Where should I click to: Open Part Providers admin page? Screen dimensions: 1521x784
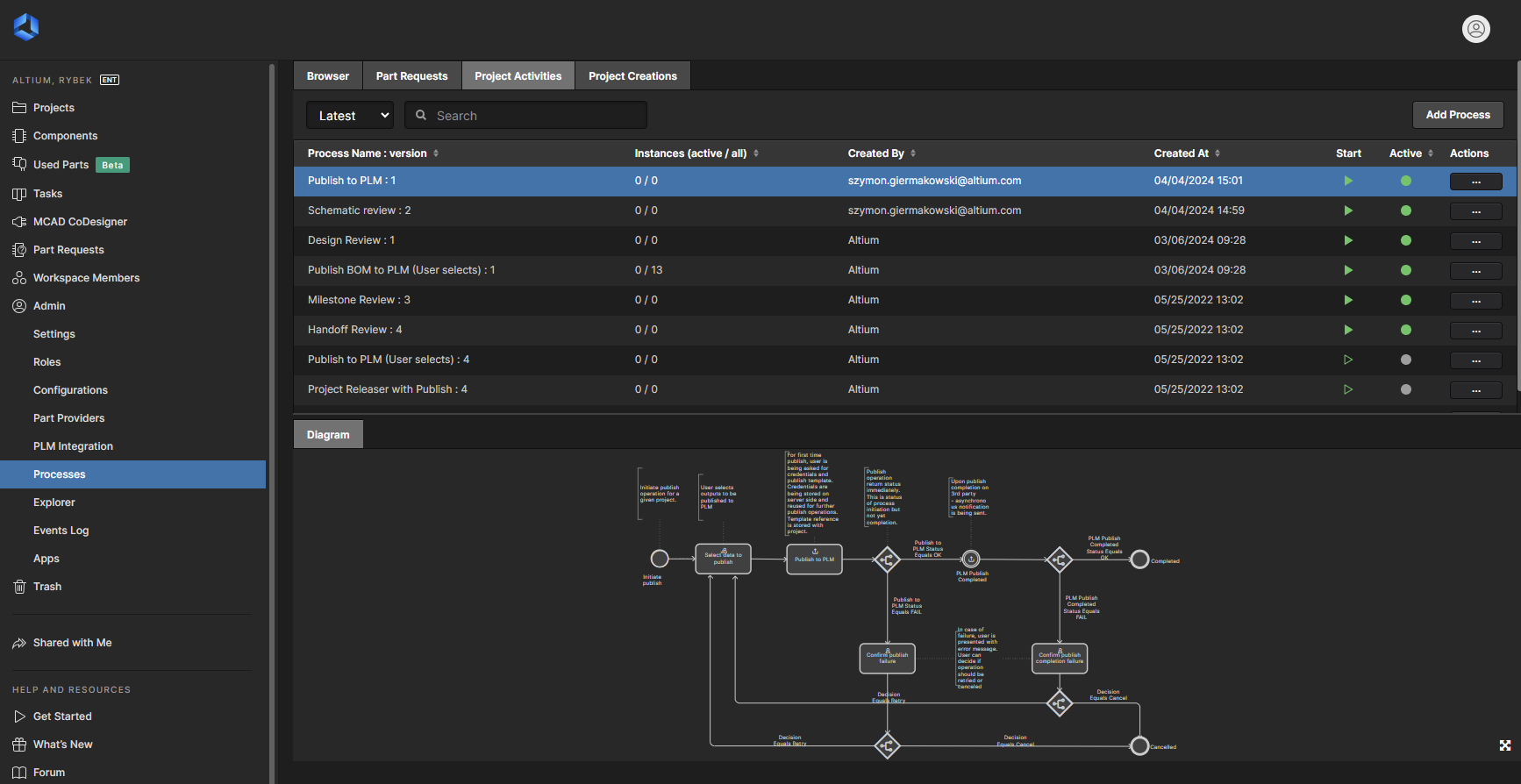(69, 418)
